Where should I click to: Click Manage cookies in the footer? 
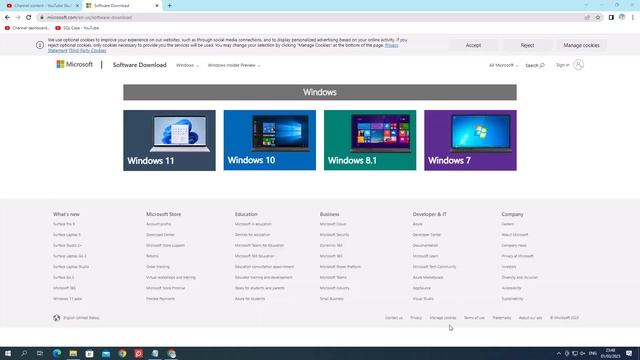point(443,318)
